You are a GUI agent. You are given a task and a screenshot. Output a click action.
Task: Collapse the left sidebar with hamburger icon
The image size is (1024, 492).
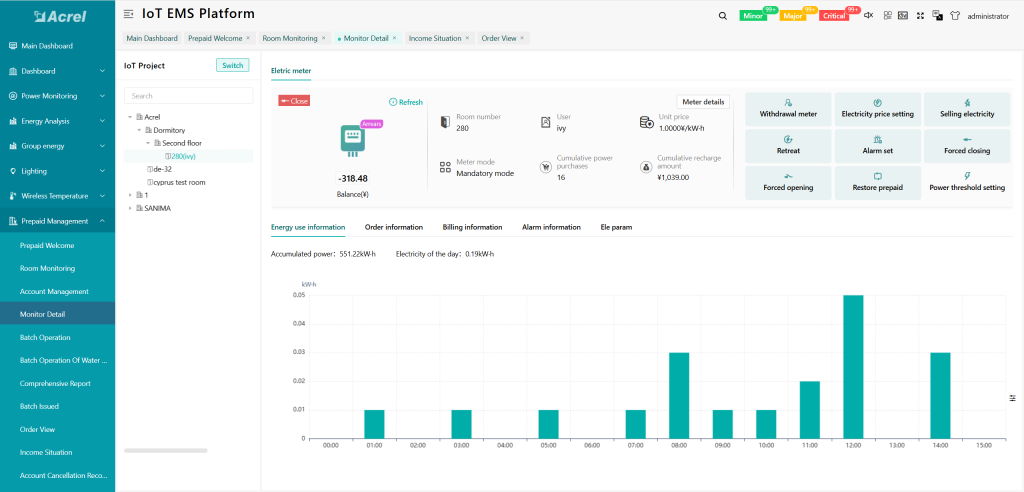(128, 14)
